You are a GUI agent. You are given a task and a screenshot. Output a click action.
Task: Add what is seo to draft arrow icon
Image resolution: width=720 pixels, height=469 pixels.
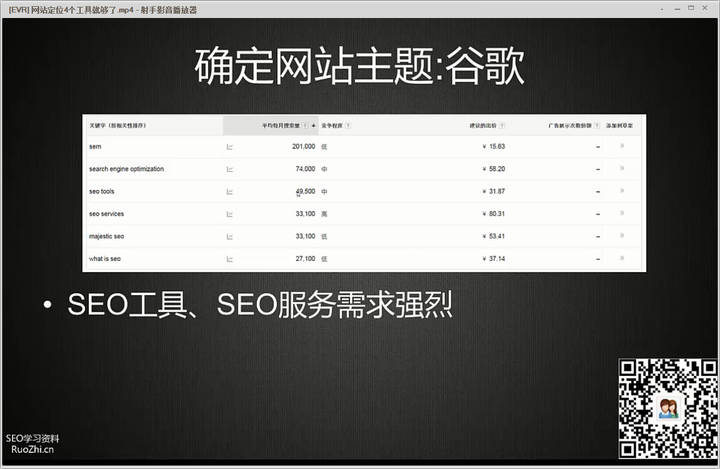[x=622, y=258]
